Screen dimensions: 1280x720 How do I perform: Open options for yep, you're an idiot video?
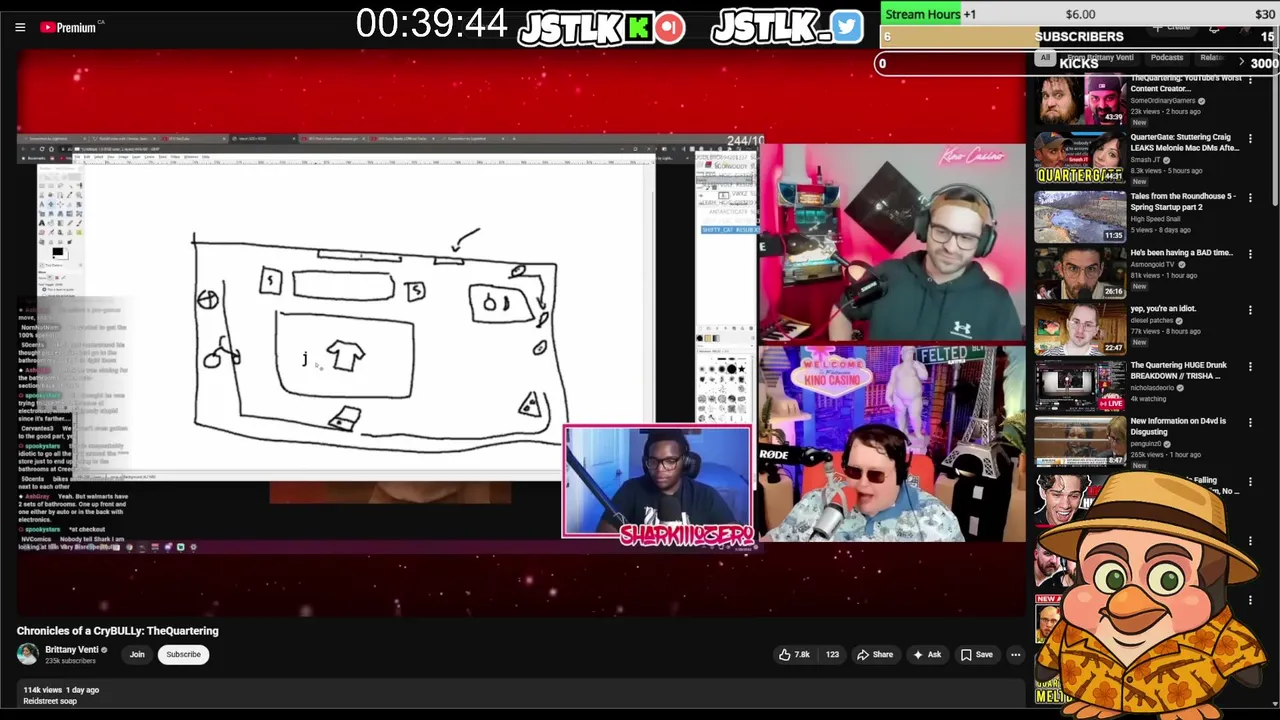(x=1250, y=310)
